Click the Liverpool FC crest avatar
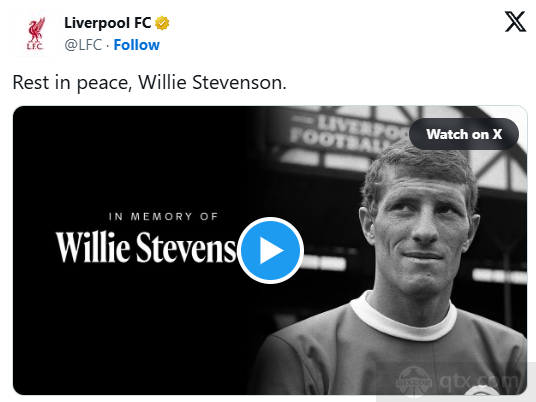This screenshot has width=536, height=402. pos(36,33)
